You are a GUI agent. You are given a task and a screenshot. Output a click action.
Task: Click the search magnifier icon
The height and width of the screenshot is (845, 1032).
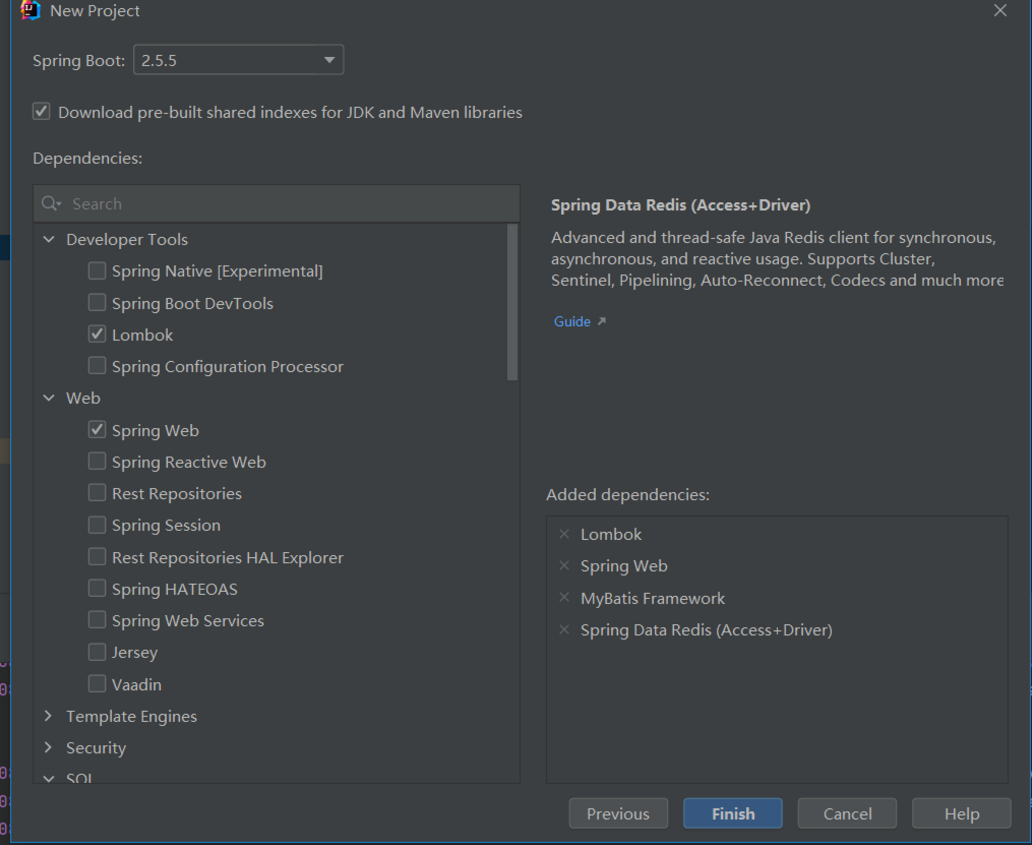click(x=50, y=204)
